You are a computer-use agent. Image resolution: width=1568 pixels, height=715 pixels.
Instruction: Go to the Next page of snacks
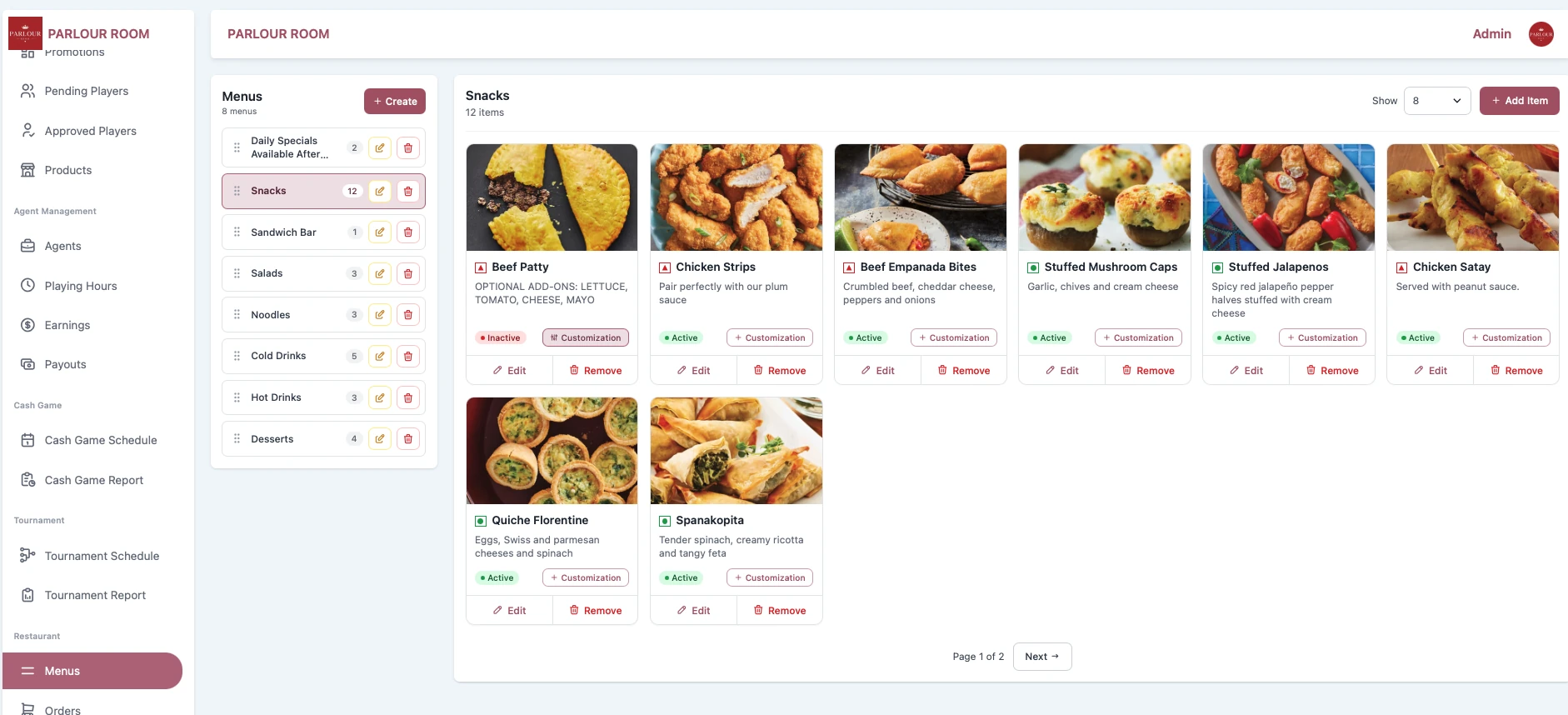pyautogui.click(x=1042, y=657)
